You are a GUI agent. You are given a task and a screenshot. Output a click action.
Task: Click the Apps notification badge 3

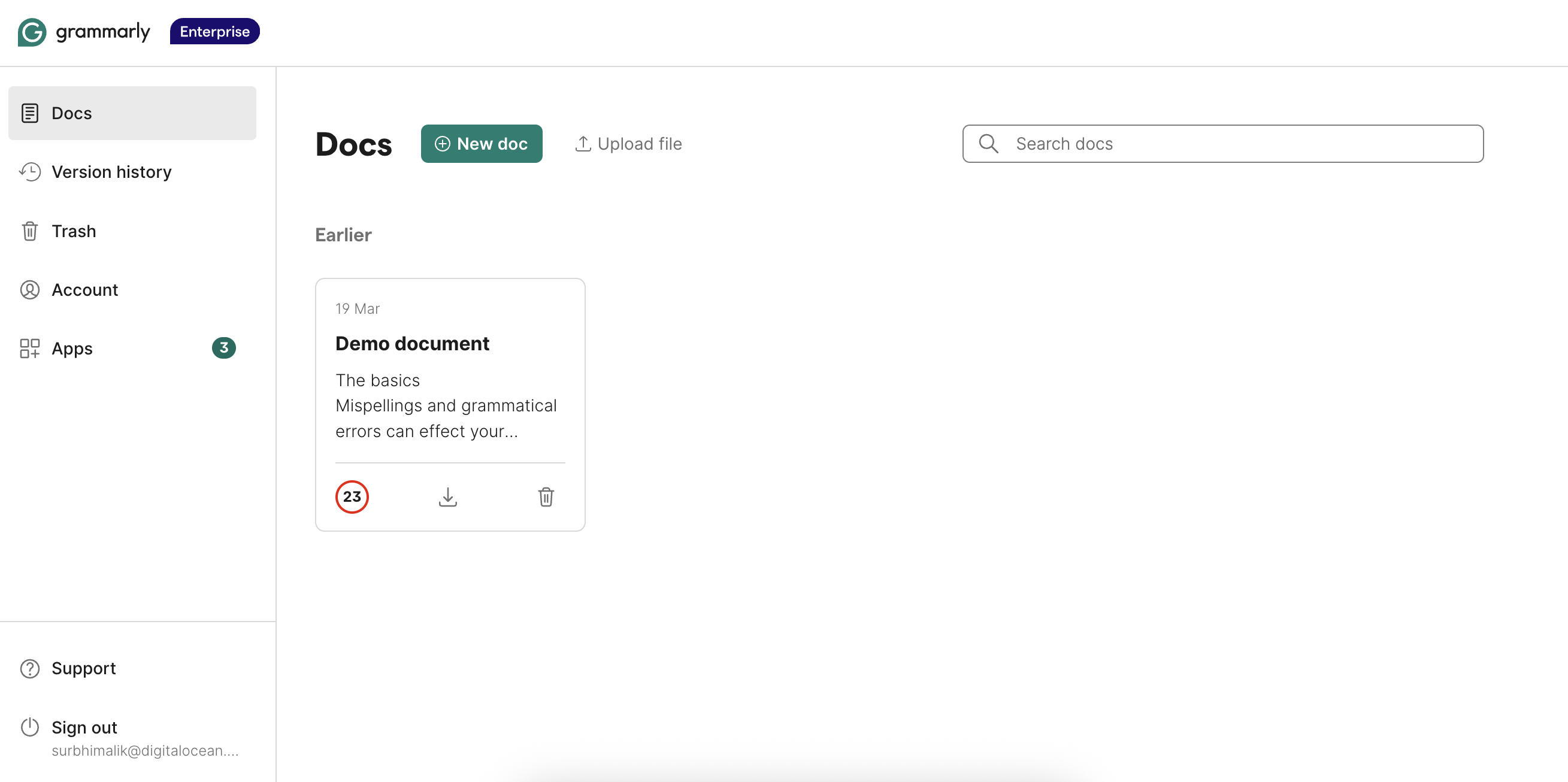(223, 348)
